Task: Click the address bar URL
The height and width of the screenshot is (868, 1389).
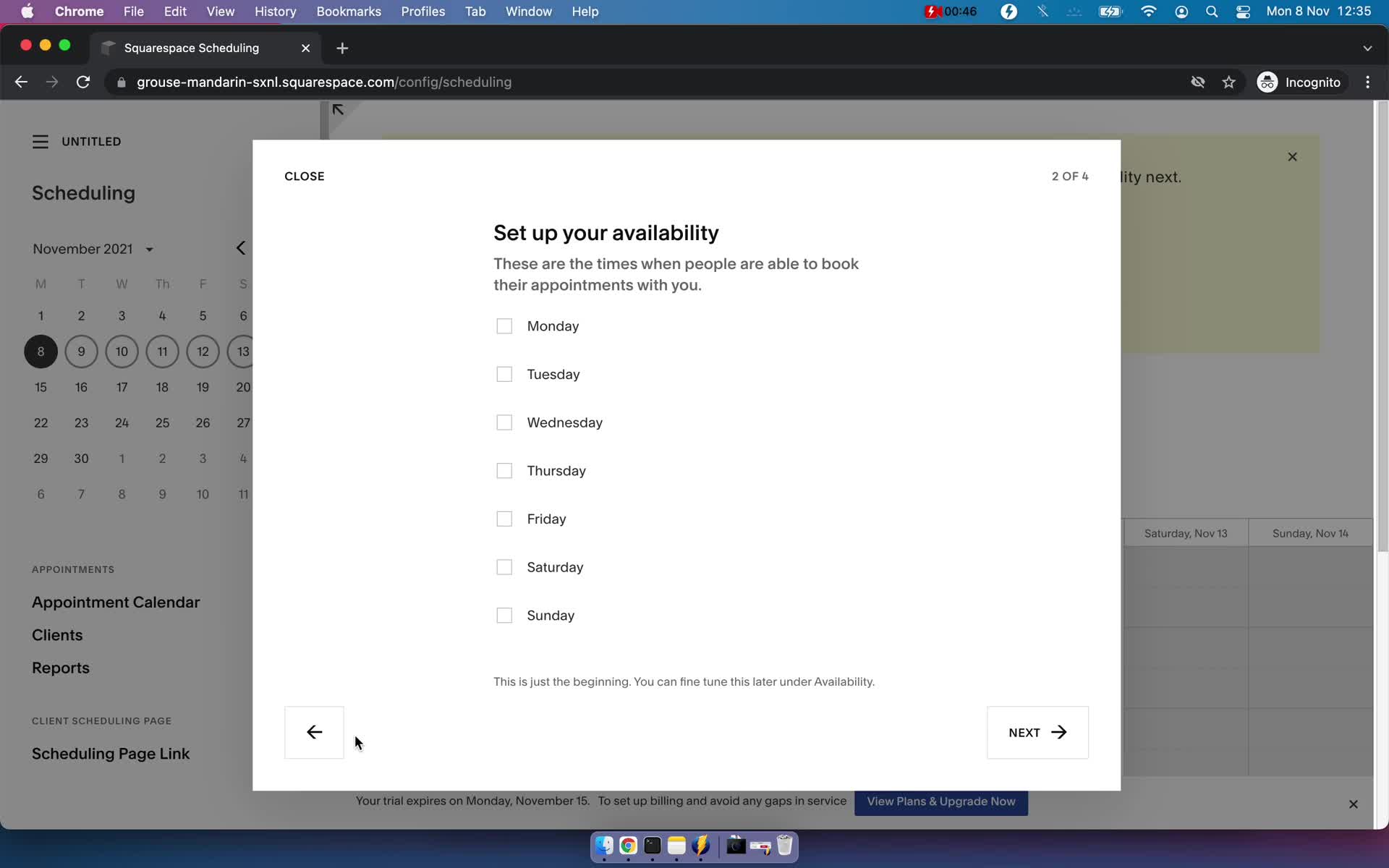Action: pyautogui.click(x=324, y=82)
